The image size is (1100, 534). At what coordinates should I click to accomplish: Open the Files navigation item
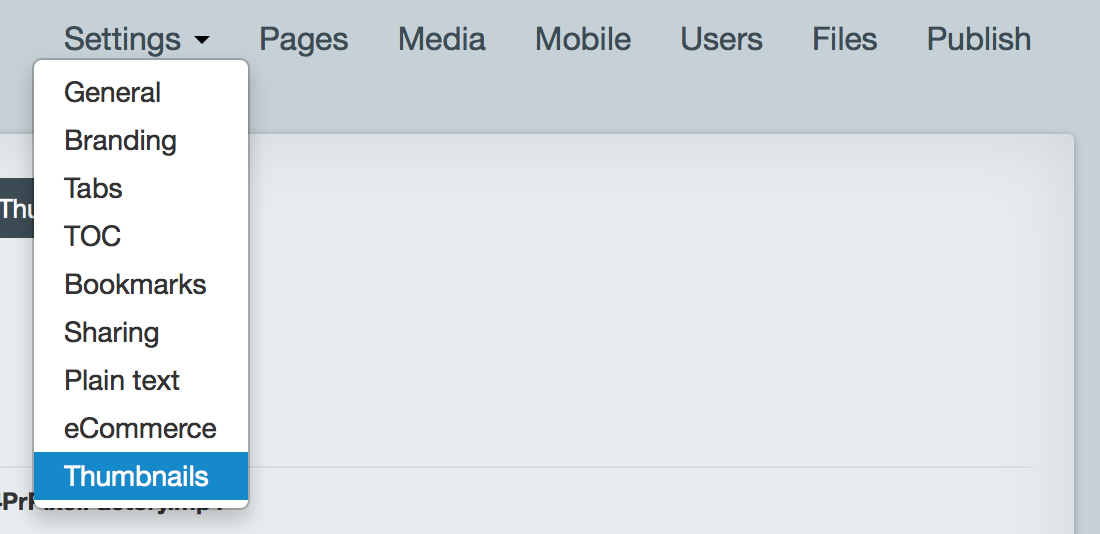click(845, 39)
